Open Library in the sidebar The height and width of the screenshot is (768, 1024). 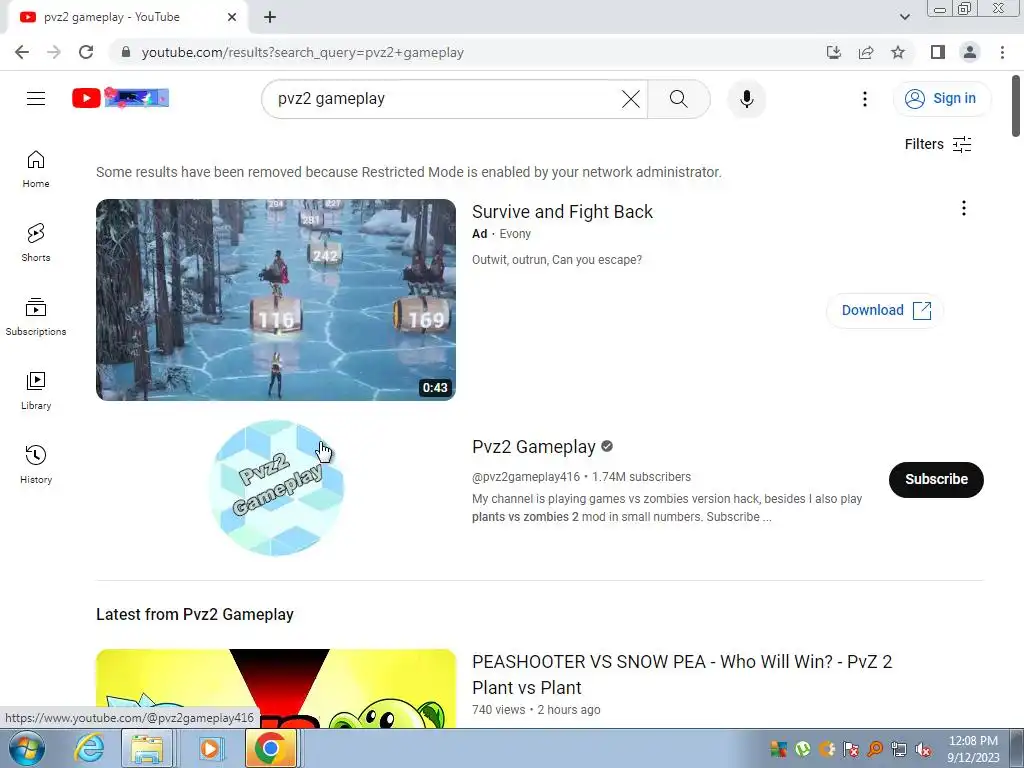point(36,391)
